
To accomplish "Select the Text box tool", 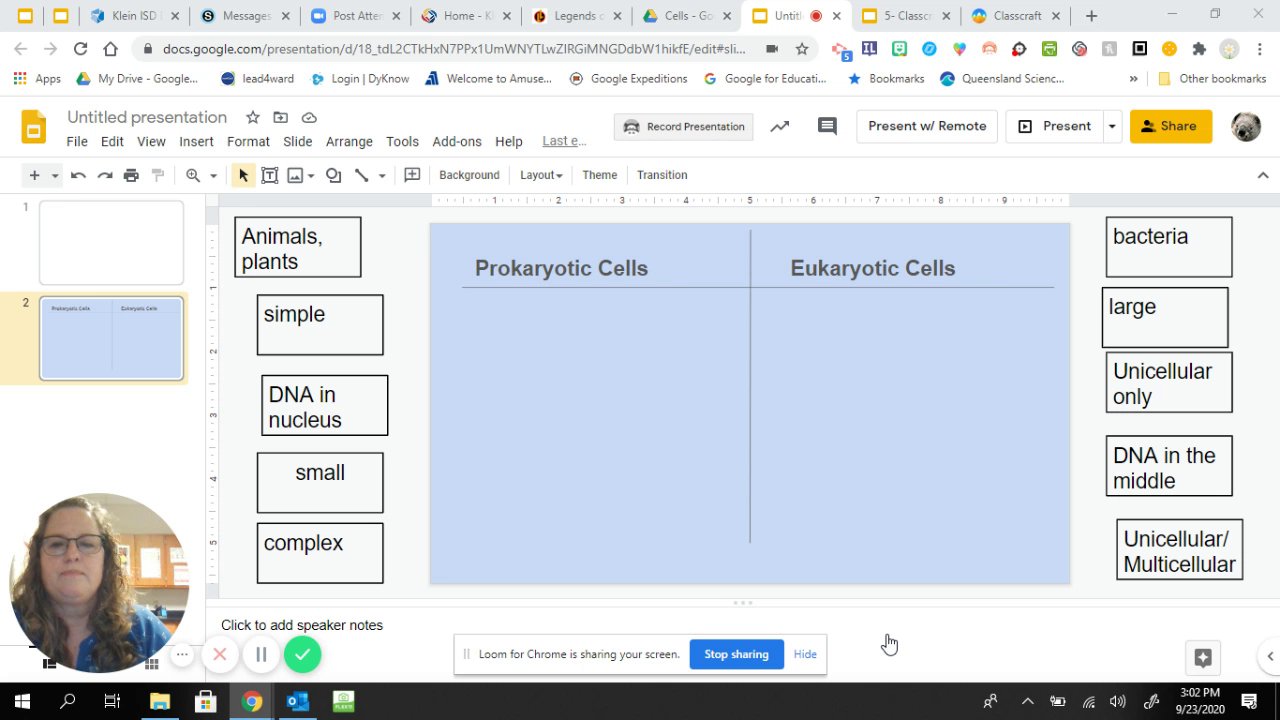I will (269, 175).
